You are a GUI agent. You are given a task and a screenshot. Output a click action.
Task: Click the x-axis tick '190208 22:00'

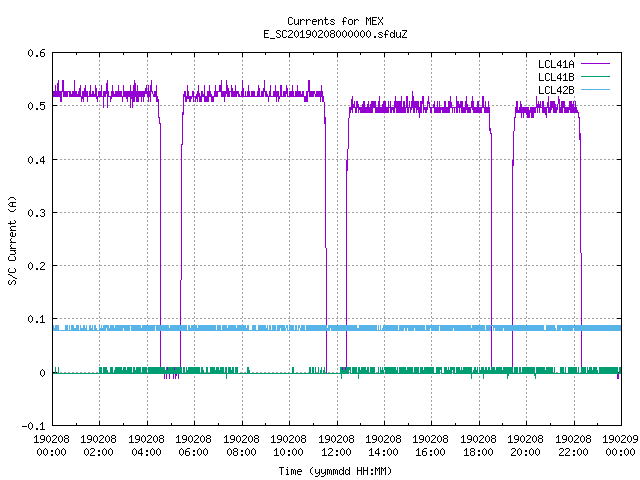click(573, 446)
